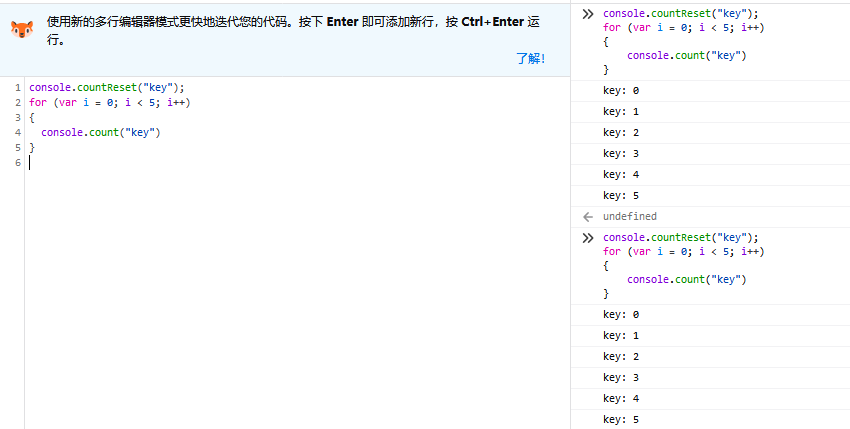The width and height of the screenshot is (850, 429).
Task: Select the key: 3 output below undefined
Action: click(621, 377)
